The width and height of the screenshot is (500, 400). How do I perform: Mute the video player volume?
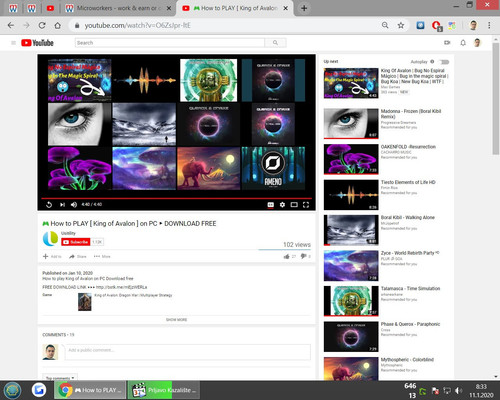74,205
